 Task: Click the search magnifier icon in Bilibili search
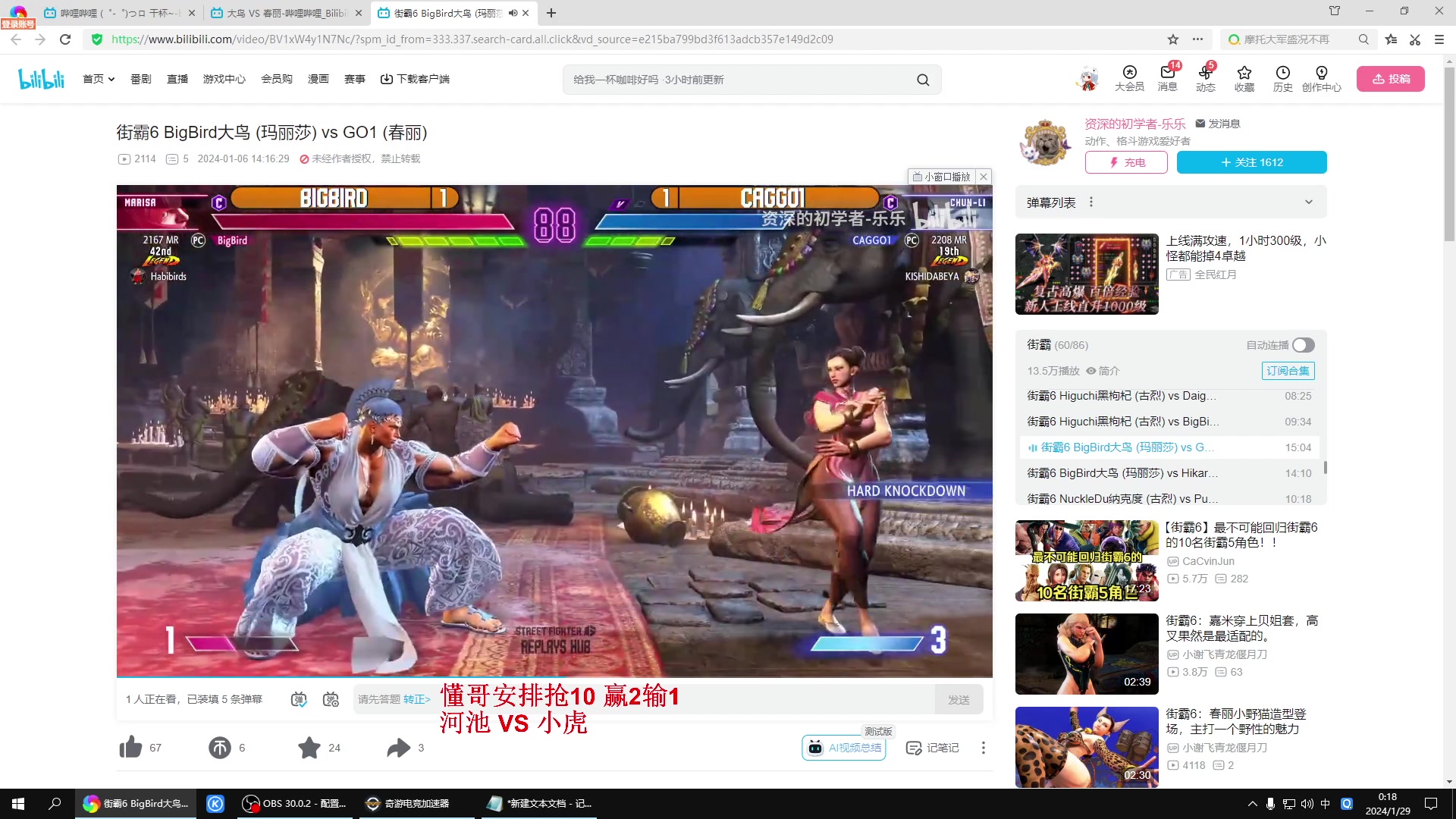coord(922,80)
